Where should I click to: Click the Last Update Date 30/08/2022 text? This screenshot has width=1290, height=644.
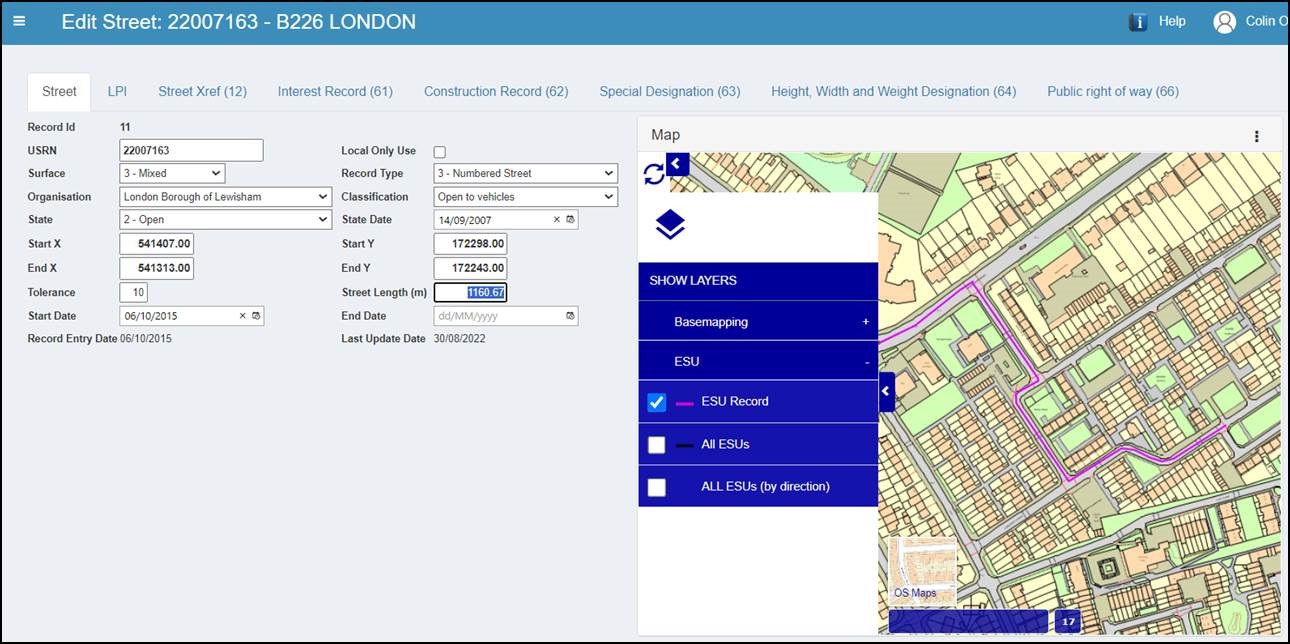460,339
